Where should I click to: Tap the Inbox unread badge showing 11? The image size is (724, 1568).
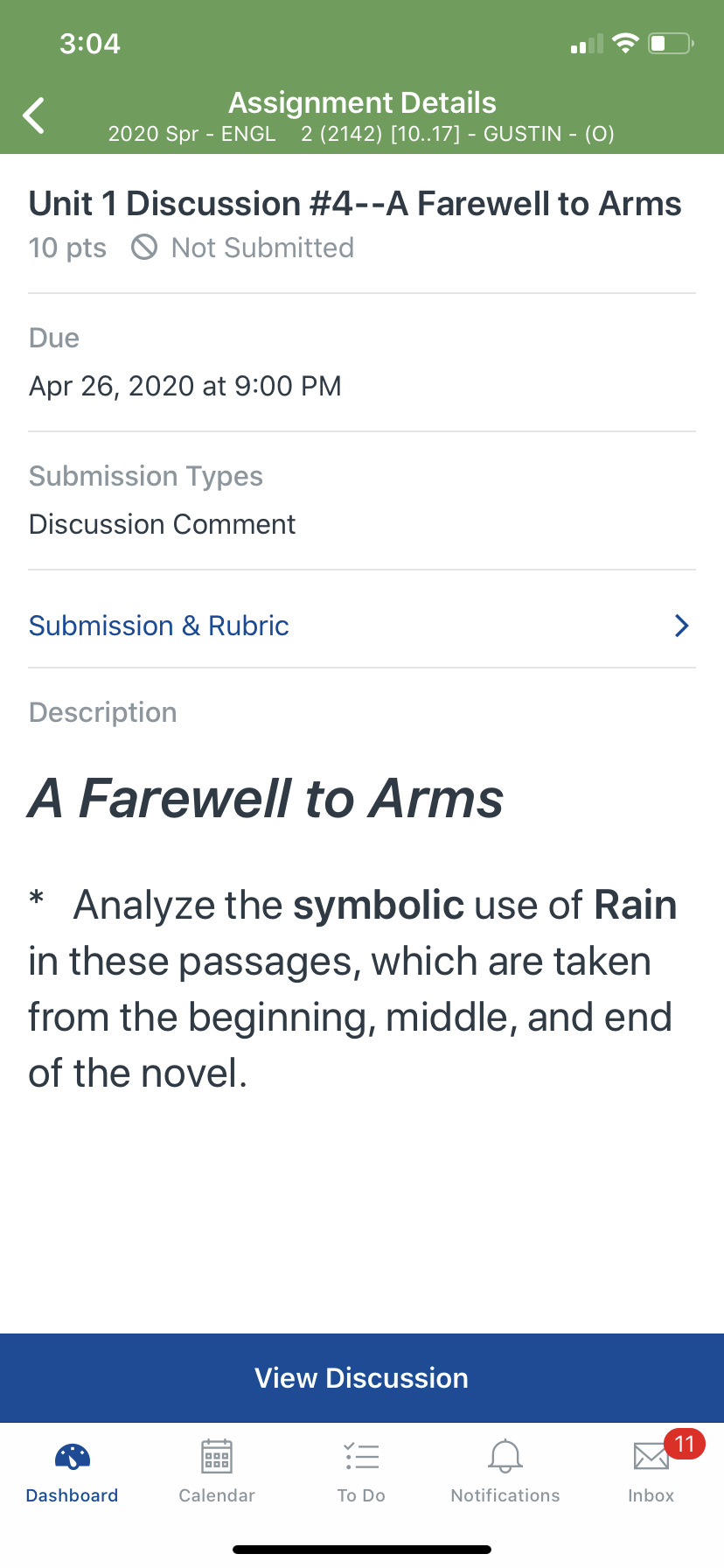[685, 1443]
